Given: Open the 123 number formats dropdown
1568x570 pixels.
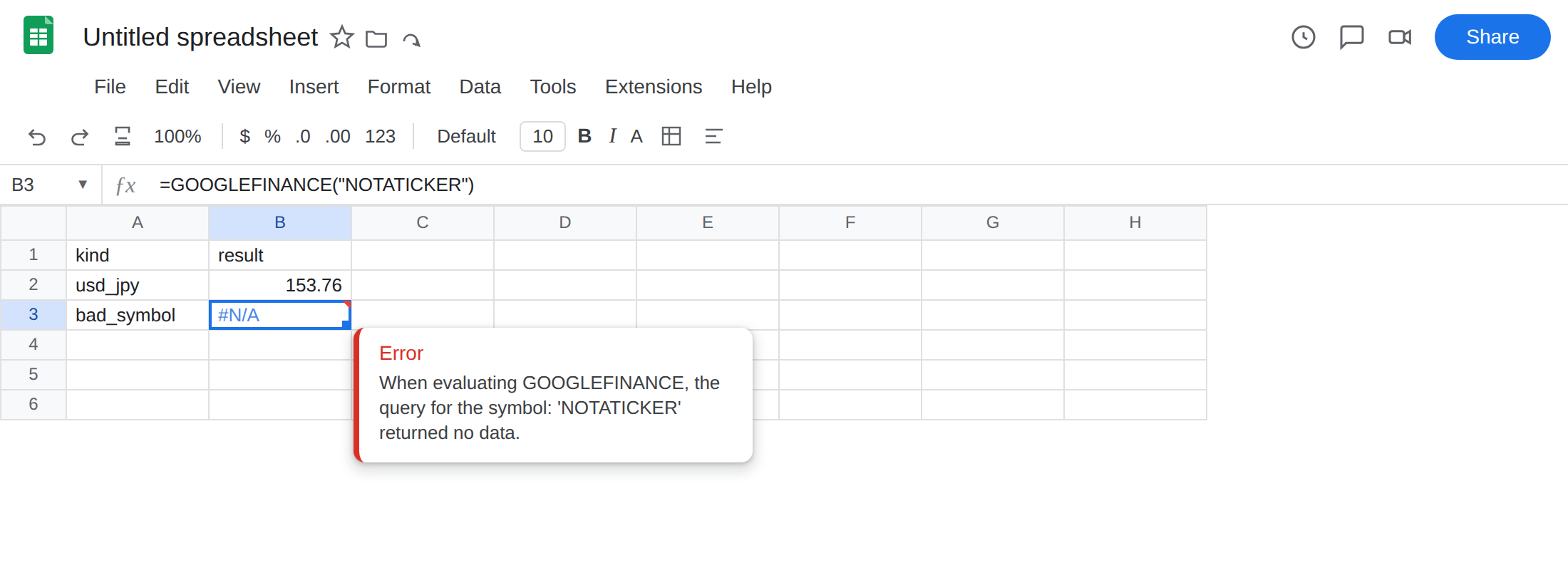Looking at the screenshot, I should (380, 136).
